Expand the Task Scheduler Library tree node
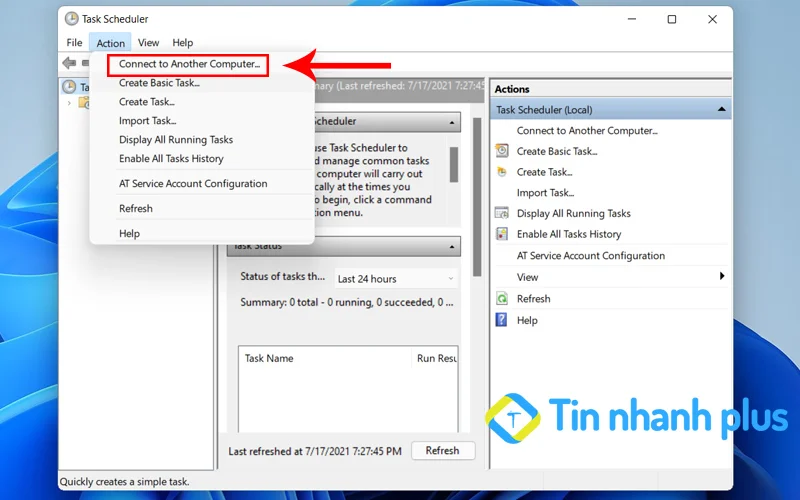 pyautogui.click(x=69, y=103)
